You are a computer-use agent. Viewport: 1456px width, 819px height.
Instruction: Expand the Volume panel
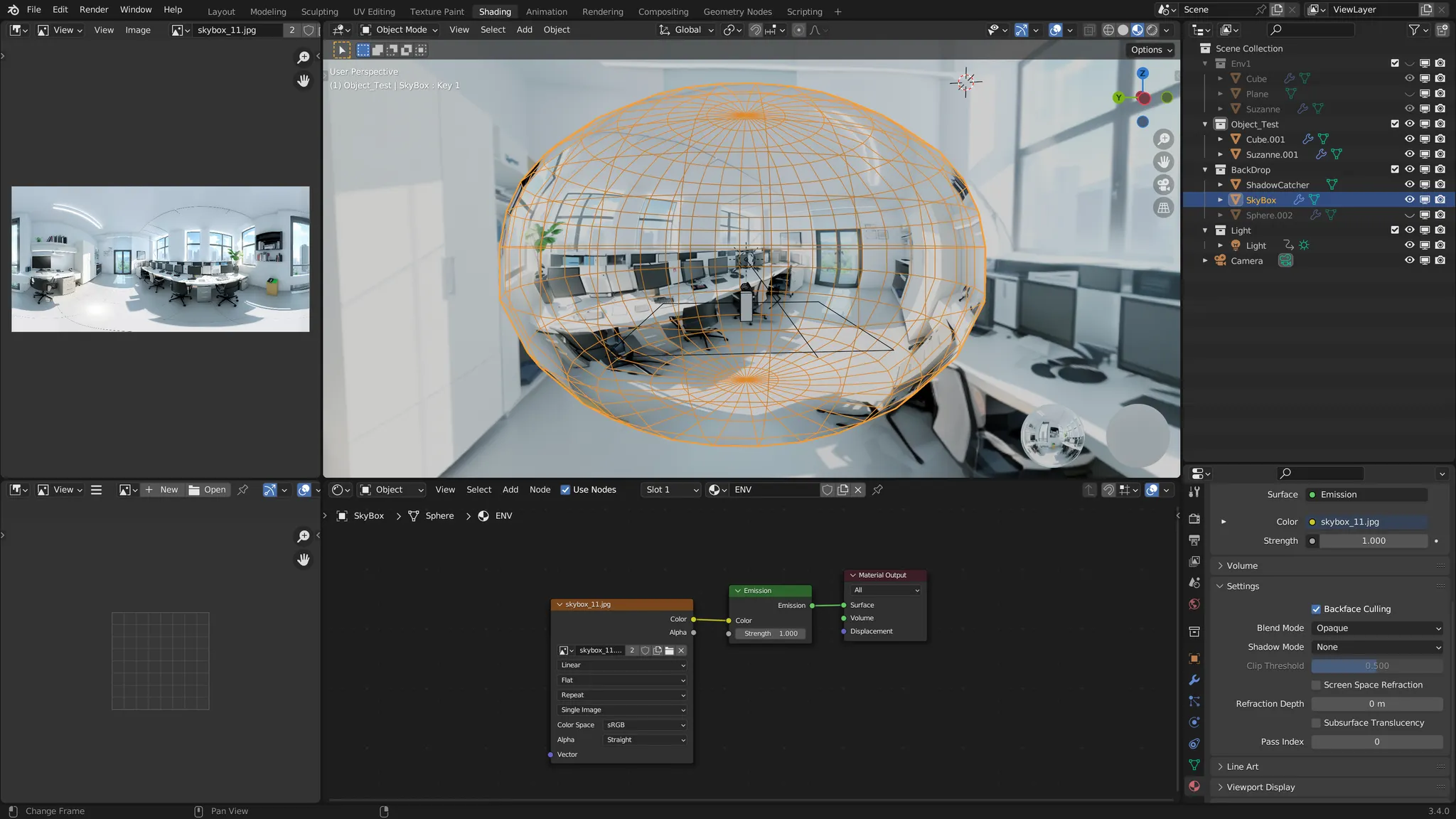pyautogui.click(x=1241, y=566)
